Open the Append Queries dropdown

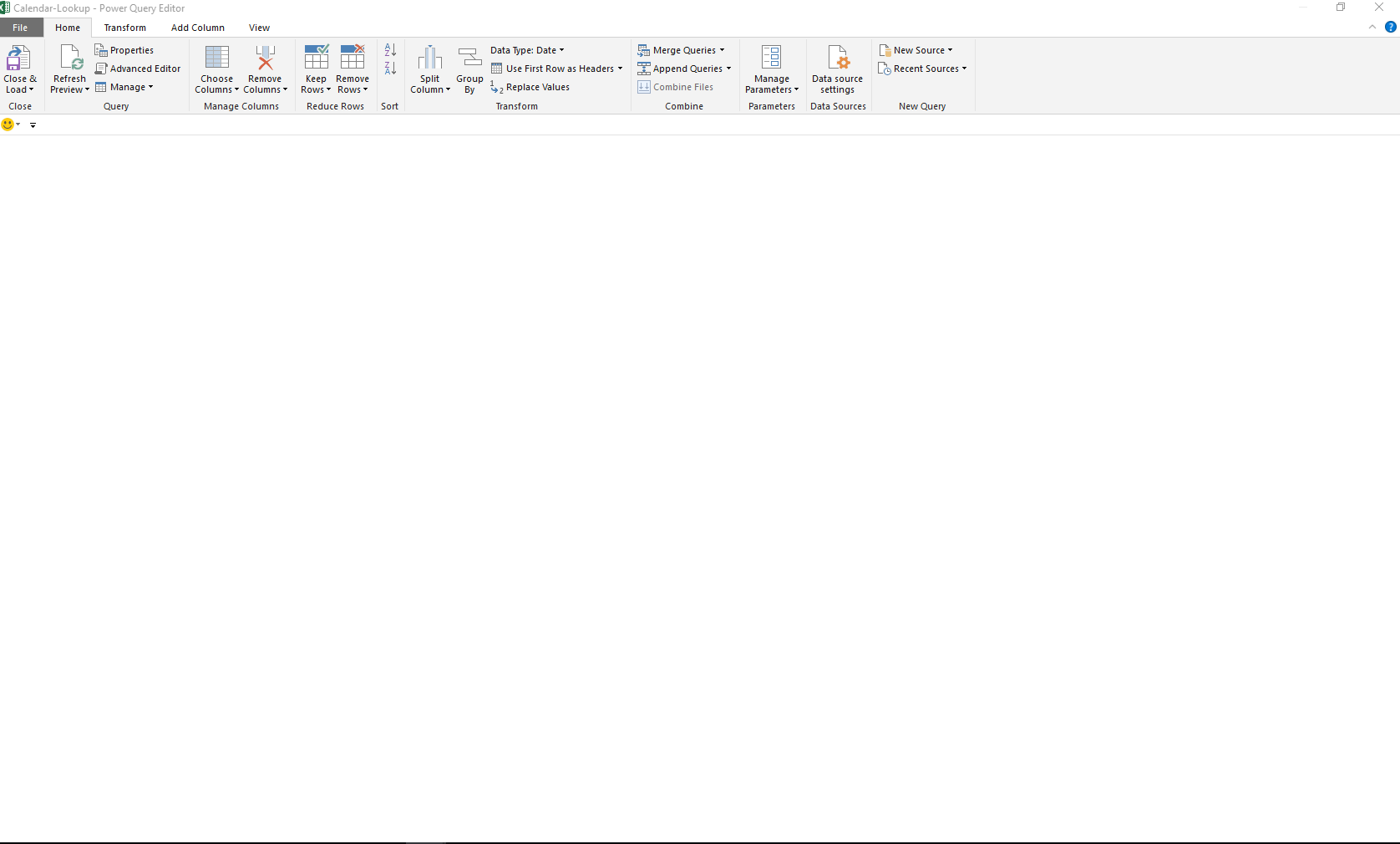click(684, 69)
